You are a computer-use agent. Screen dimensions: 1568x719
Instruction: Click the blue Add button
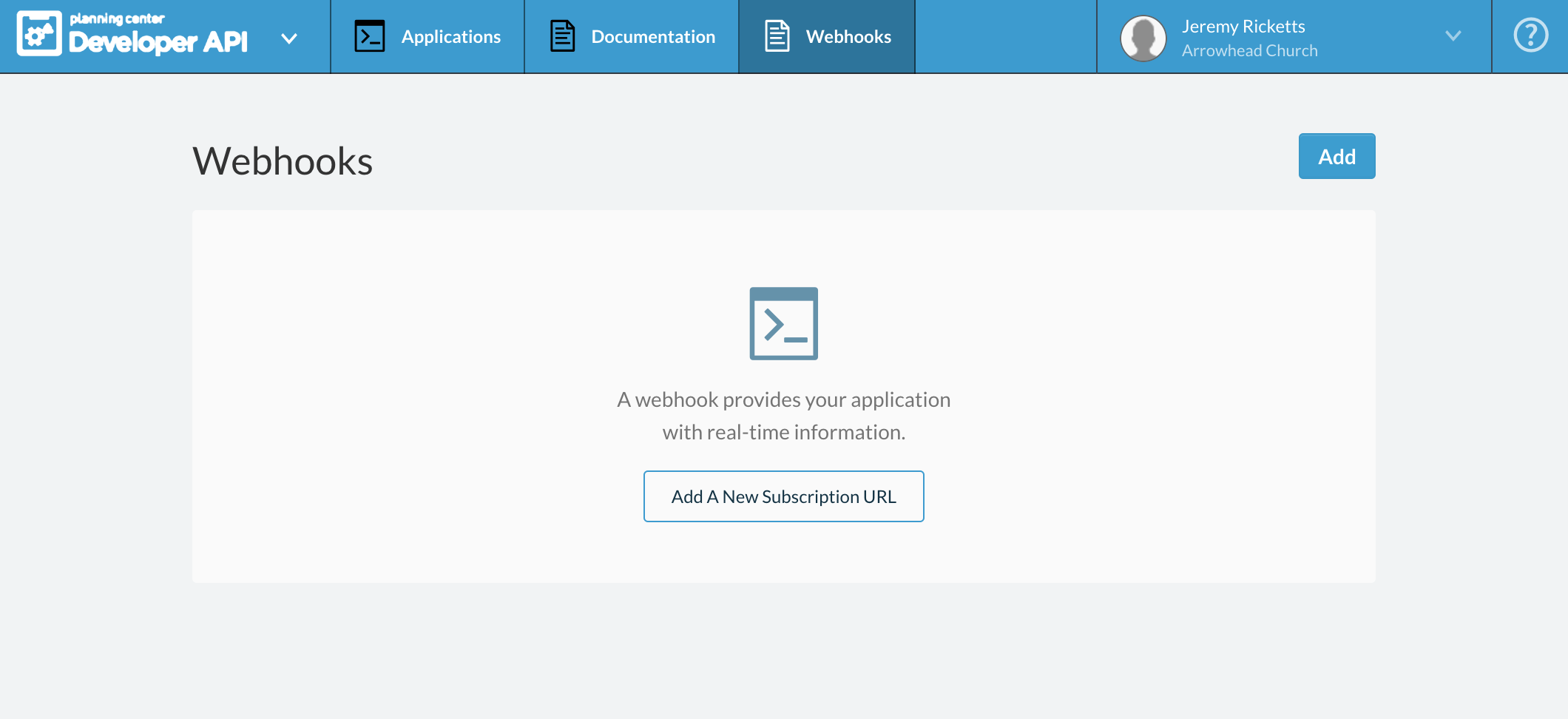point(1336,156)
